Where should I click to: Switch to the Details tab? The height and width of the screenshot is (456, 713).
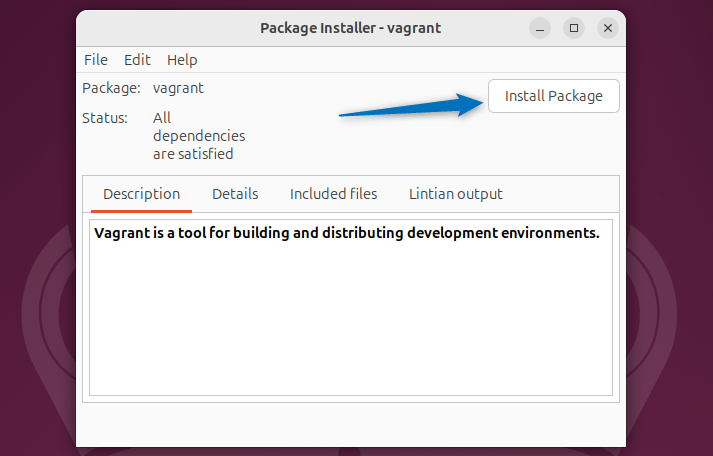click(x=235, y=194)
